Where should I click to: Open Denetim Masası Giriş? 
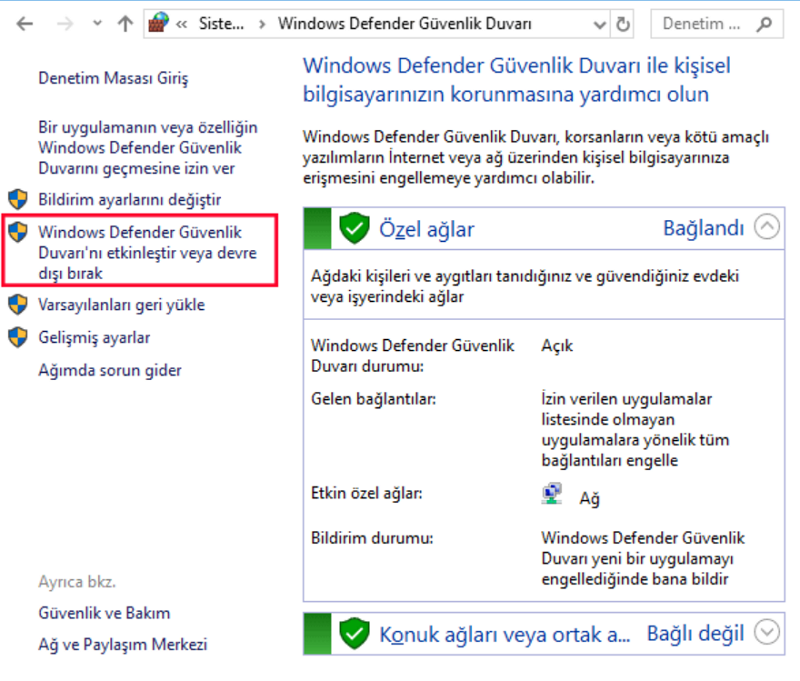click(110, 77)
